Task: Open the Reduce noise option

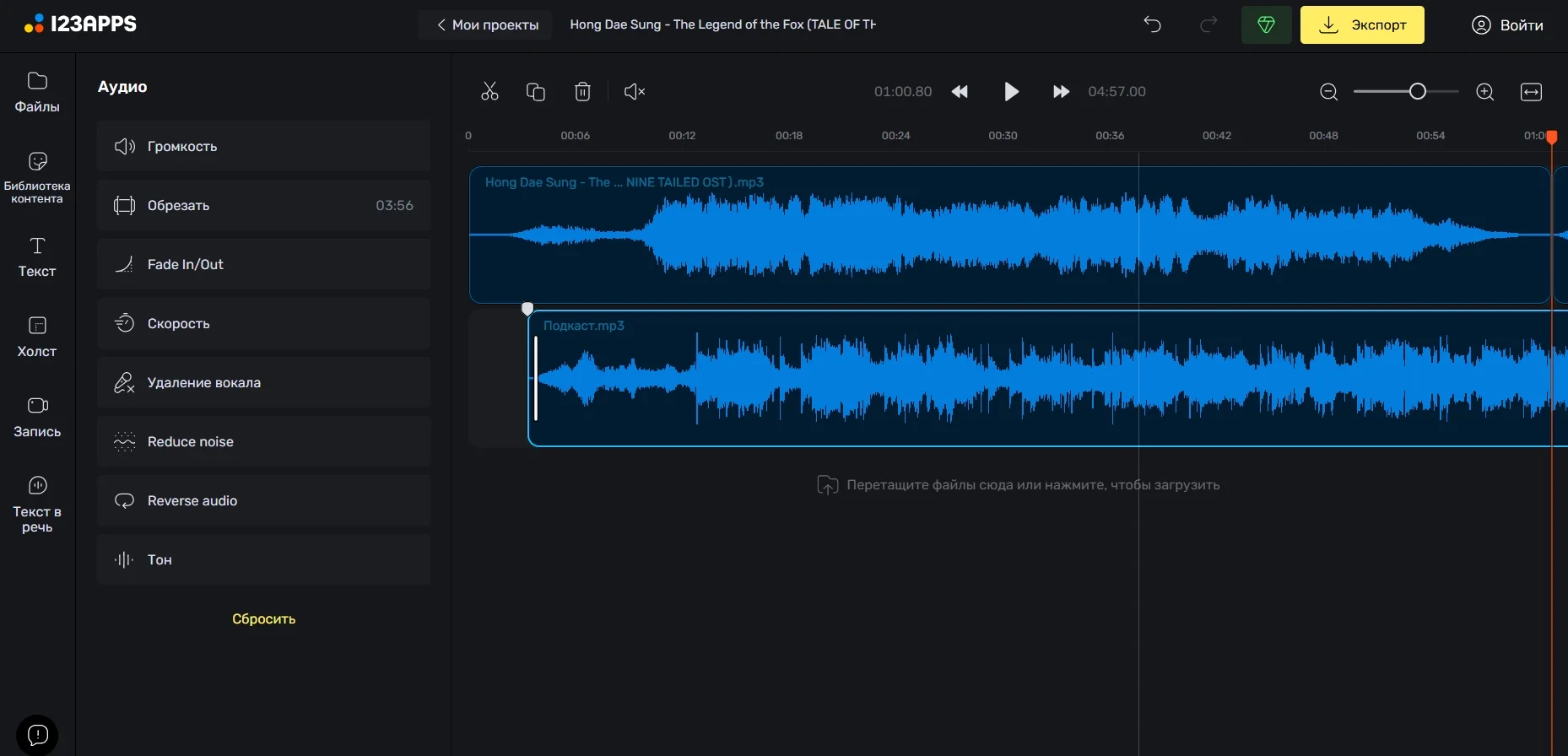Action: 263,441
